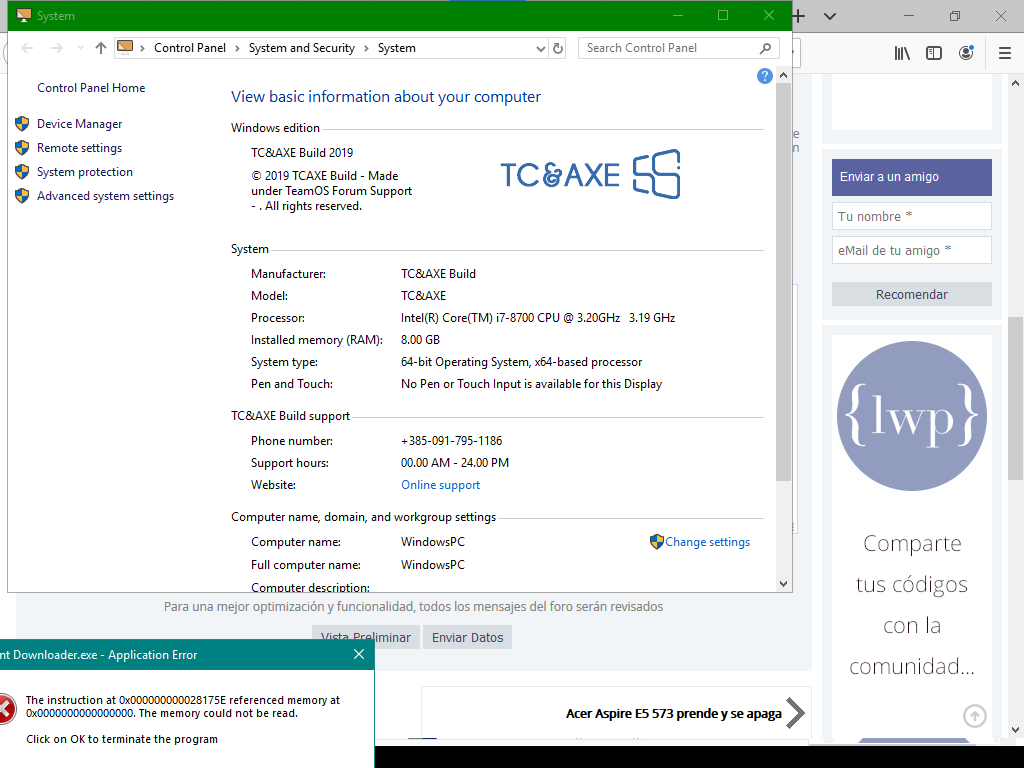The width and height of the screenshot is (1024, 768).
Task: Expand chevron after Control Panel breadcrumb
Action: pos(236,48)
